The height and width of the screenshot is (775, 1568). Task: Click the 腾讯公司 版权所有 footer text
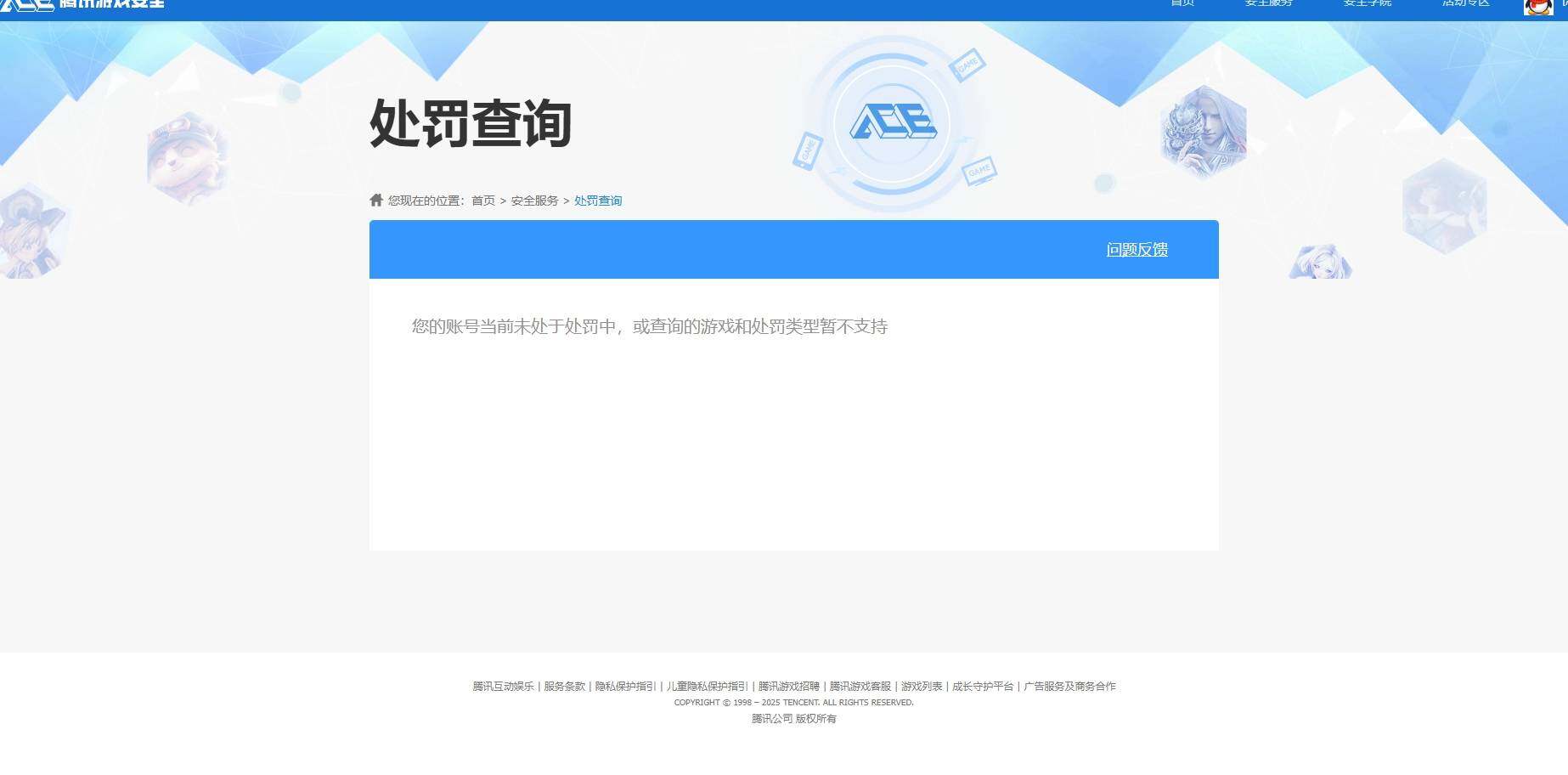pyautogui.click(x=794, y=719)
